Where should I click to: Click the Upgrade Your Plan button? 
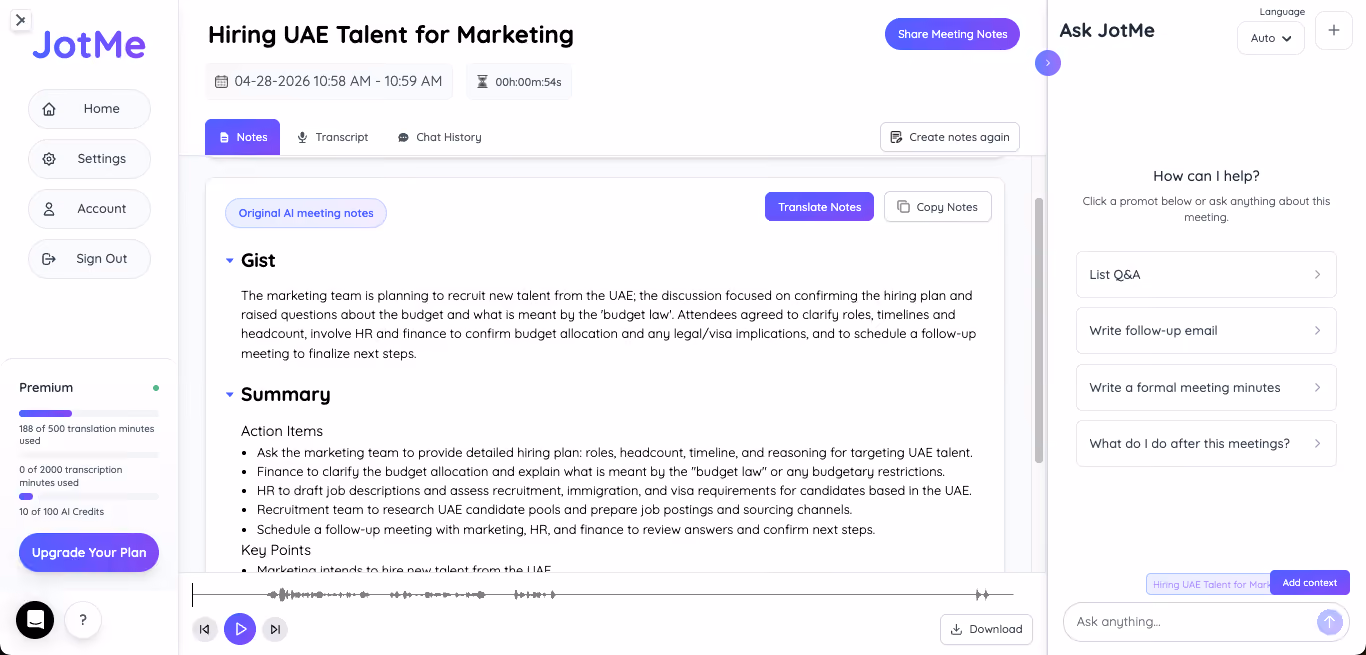[x=89, y=552]
